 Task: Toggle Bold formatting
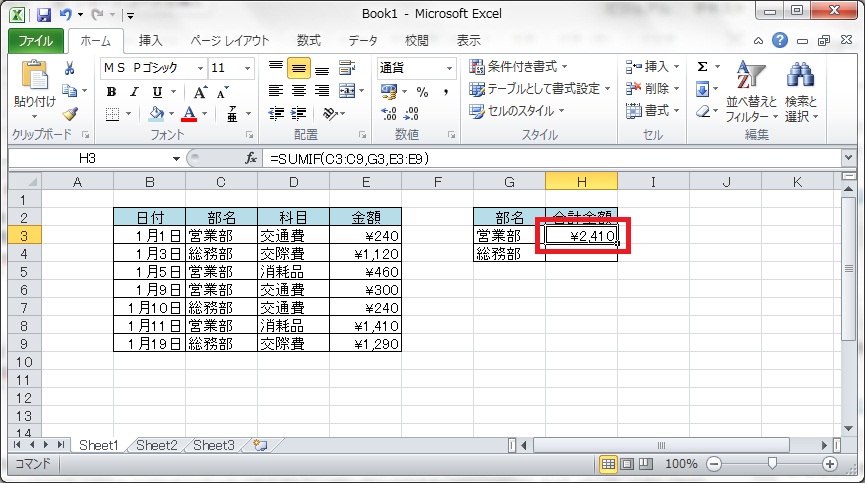coord(111,92)
